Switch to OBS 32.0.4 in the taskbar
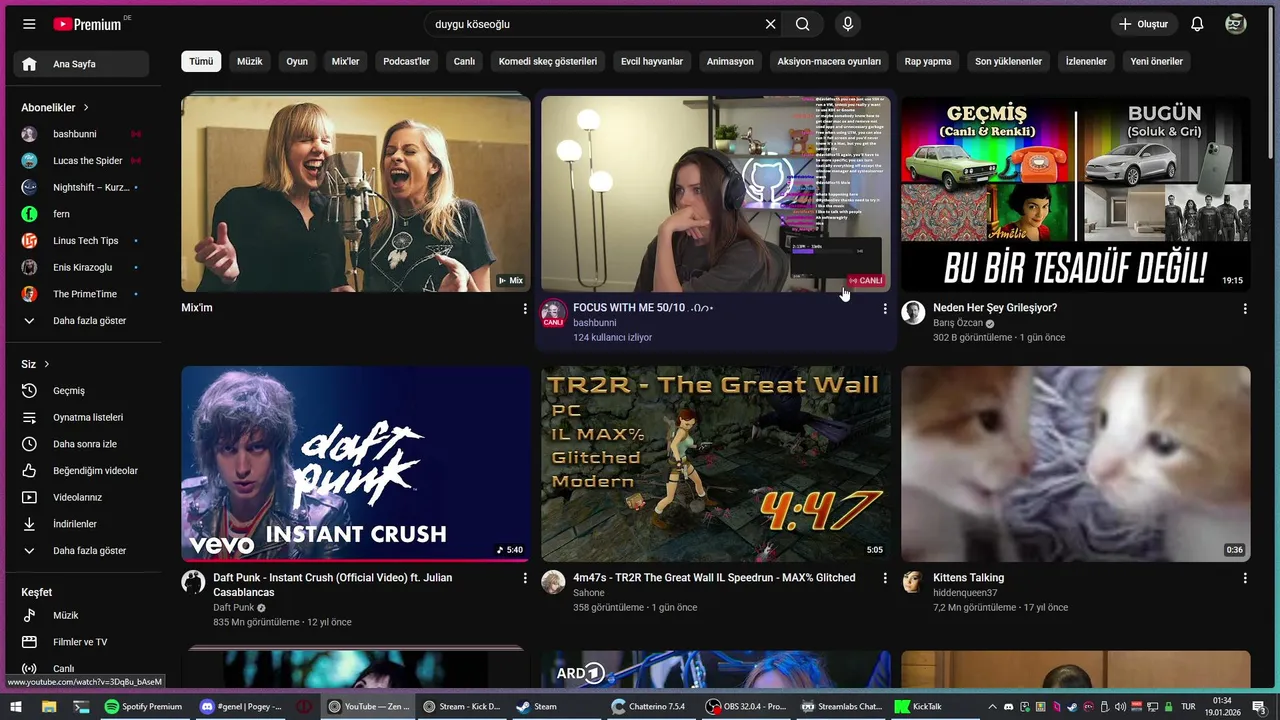The image size is (1280, 720). [x=746, y=706]
